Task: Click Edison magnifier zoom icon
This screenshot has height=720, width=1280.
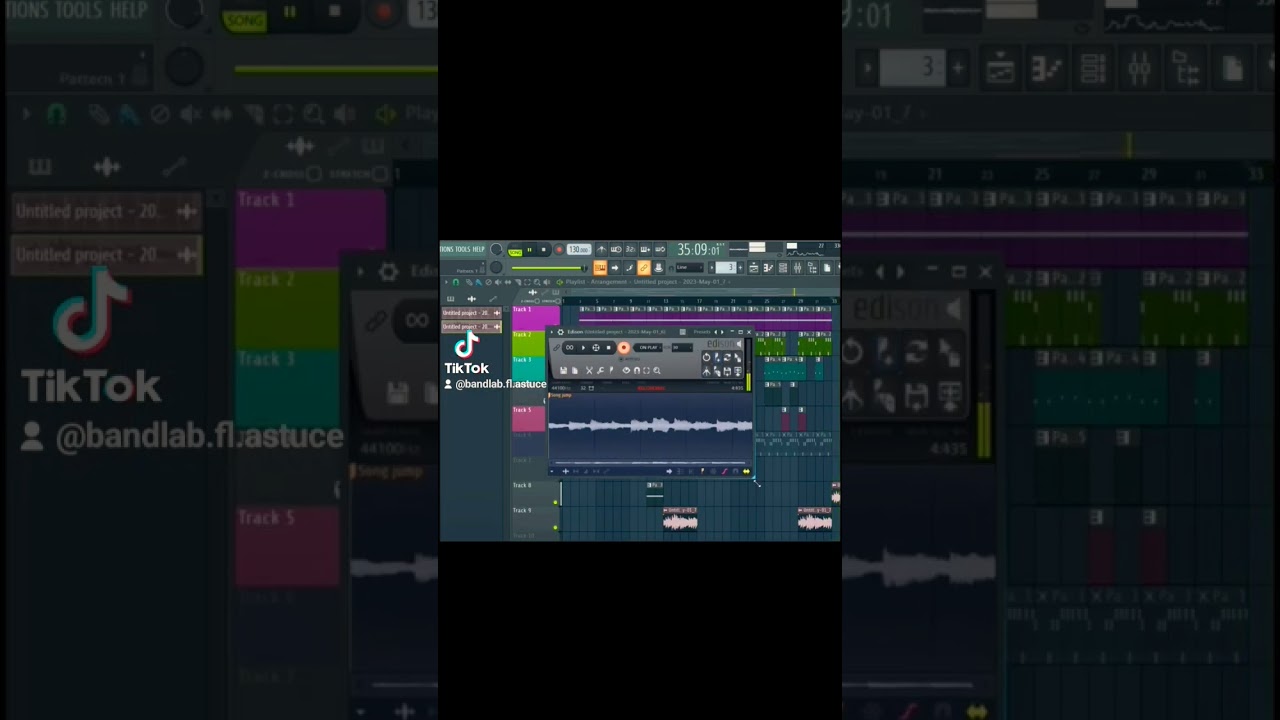Action: click(657, 370)
